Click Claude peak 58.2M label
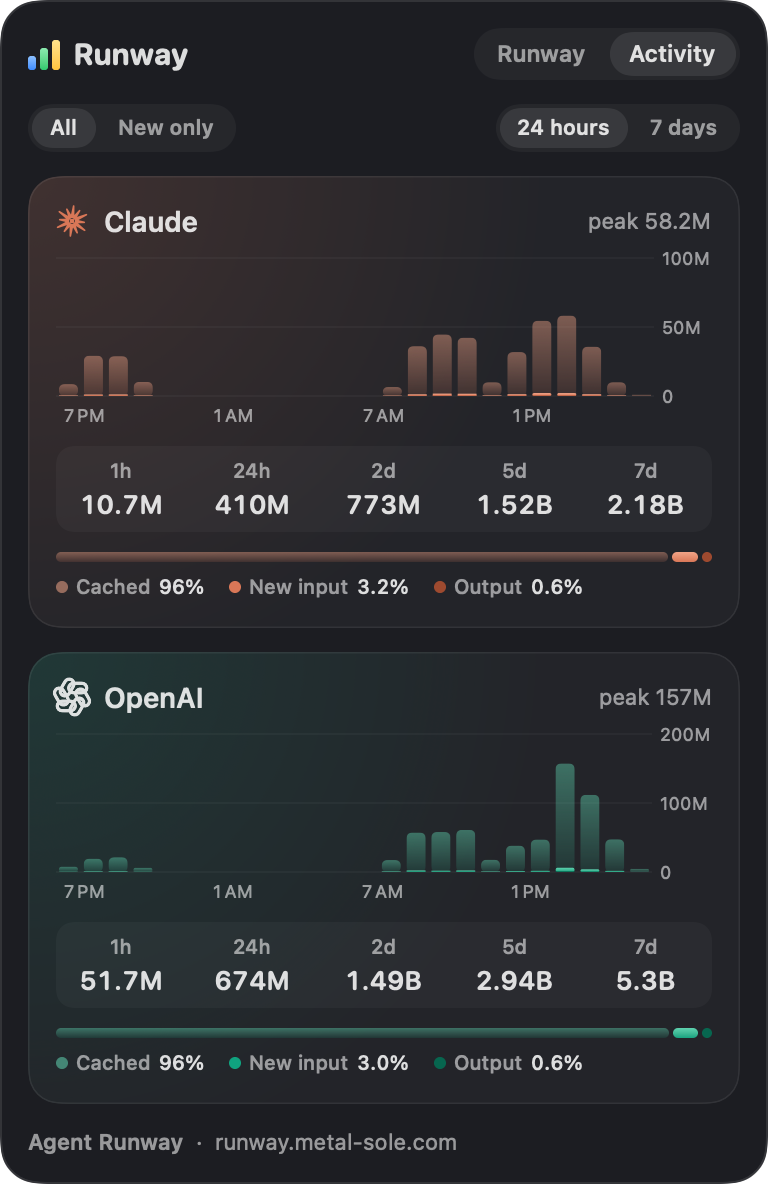This screenshot has height=1184, width=768. 649,221
